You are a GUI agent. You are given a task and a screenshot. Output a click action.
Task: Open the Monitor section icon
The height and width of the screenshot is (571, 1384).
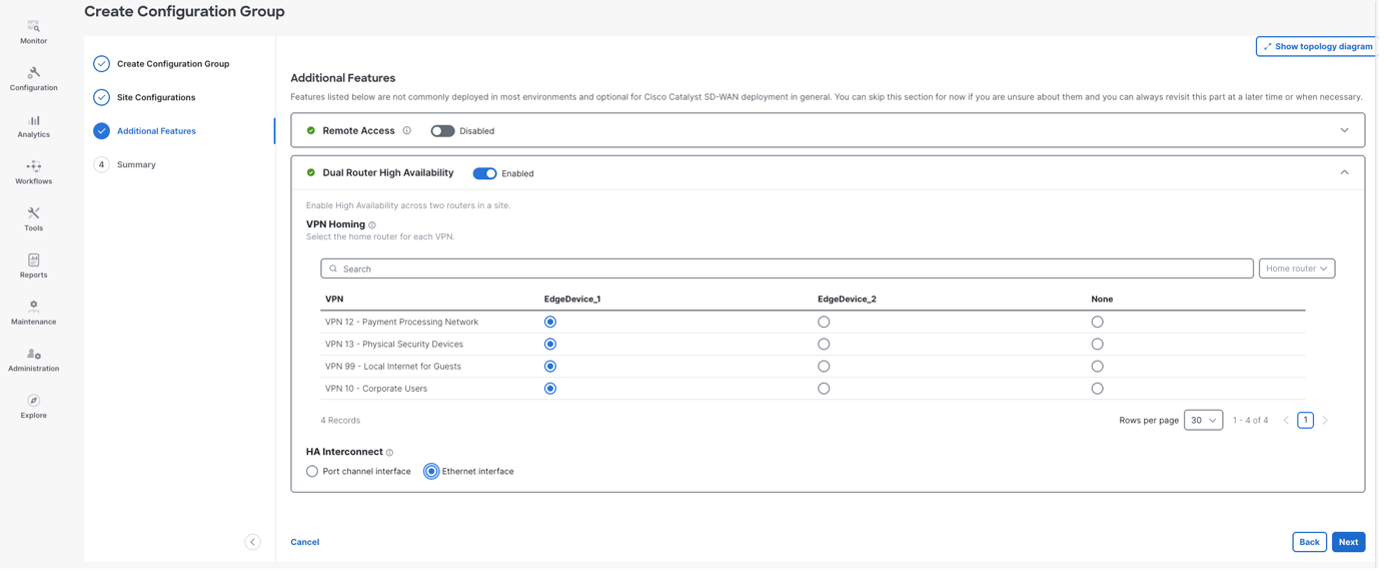(33, 26)
